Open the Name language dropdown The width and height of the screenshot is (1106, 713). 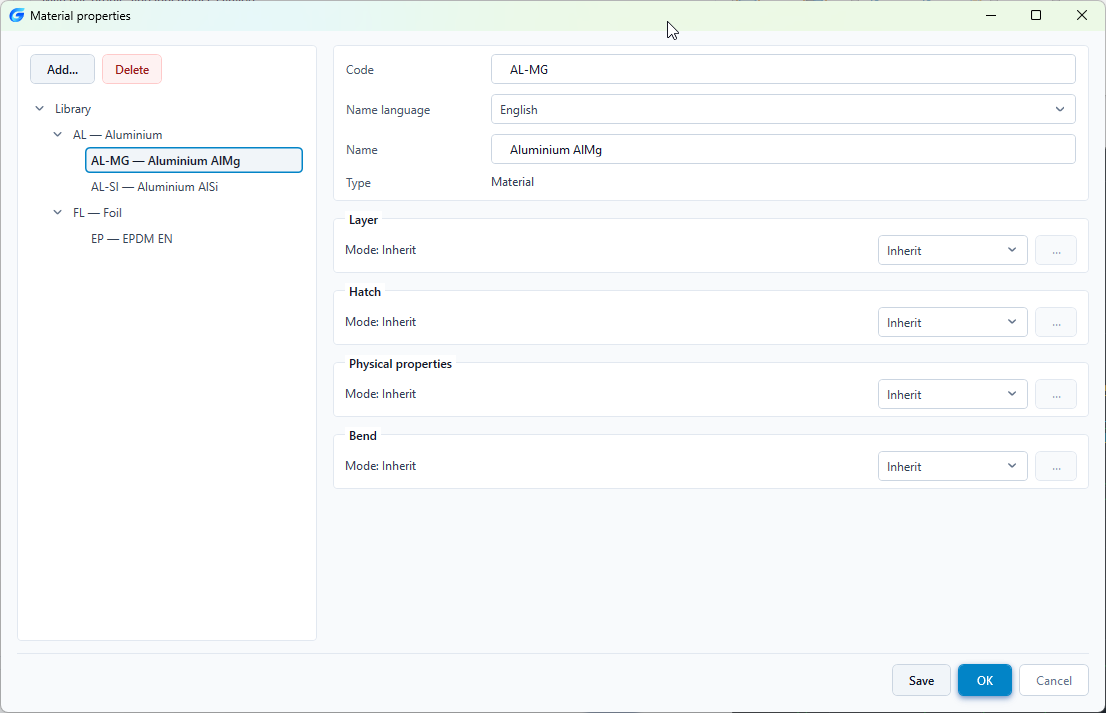point(783,109)
